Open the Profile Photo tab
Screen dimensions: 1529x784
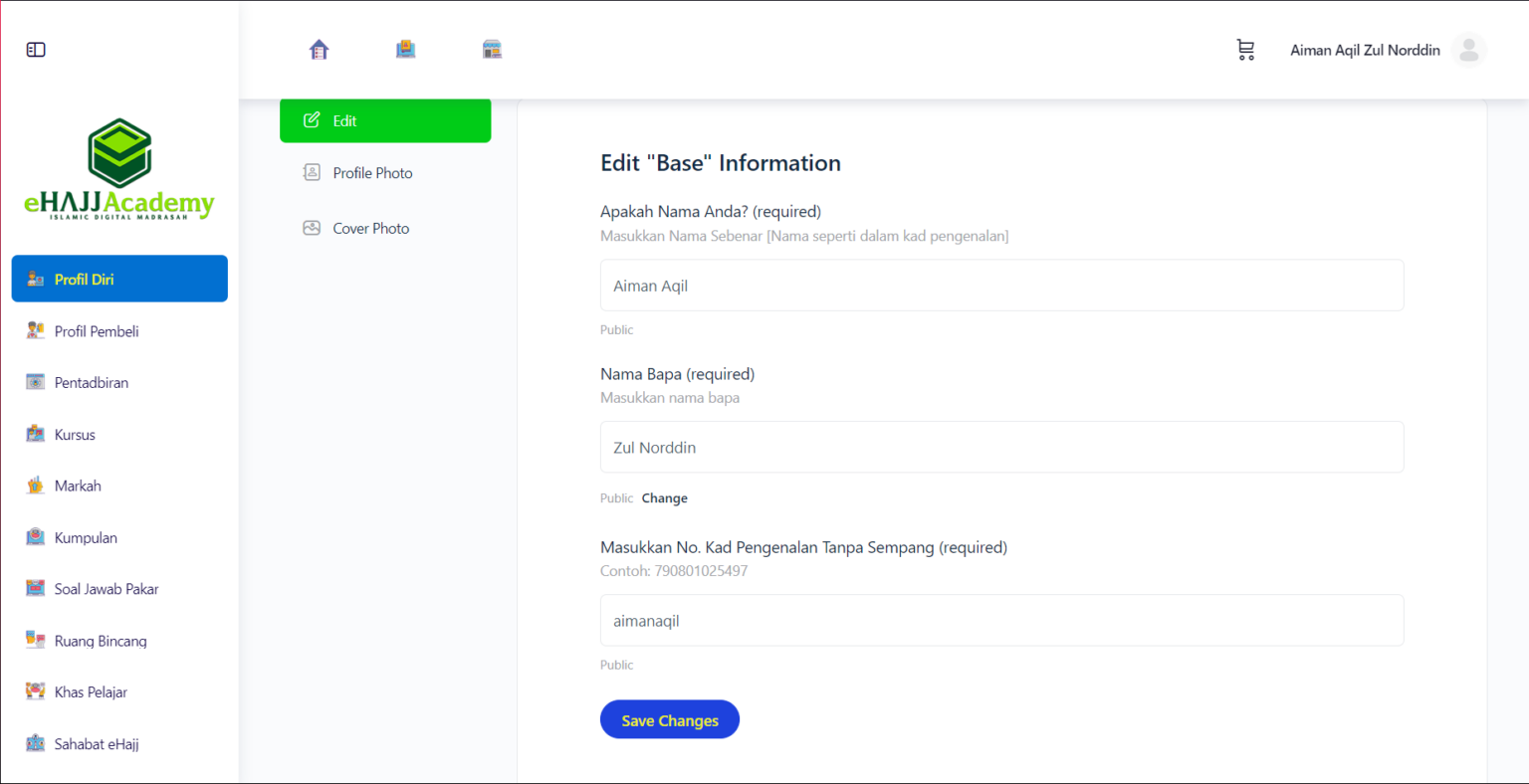pos(372,173)
